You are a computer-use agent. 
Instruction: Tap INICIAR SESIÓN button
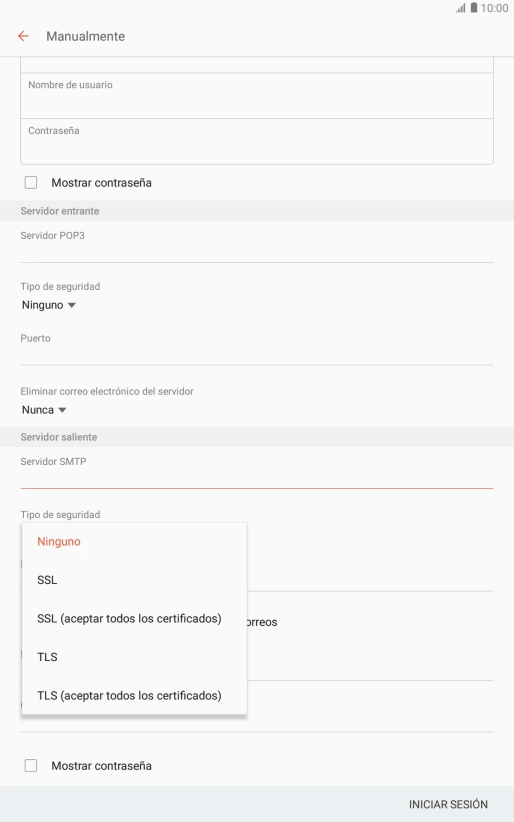(x=448, y=804)
